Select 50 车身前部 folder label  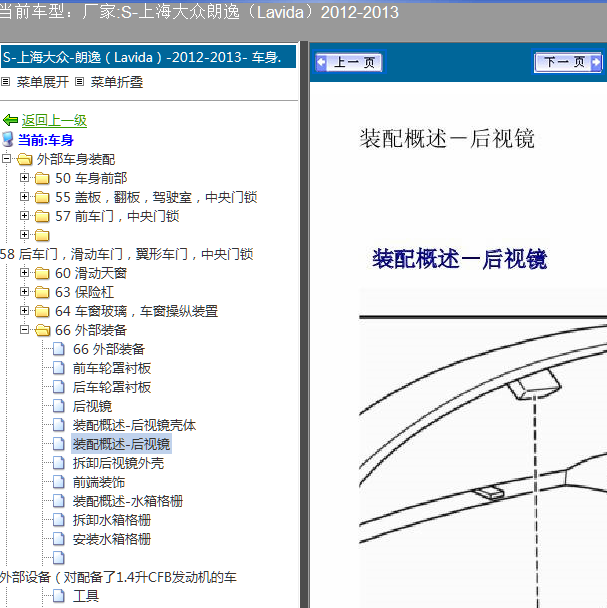91,178
